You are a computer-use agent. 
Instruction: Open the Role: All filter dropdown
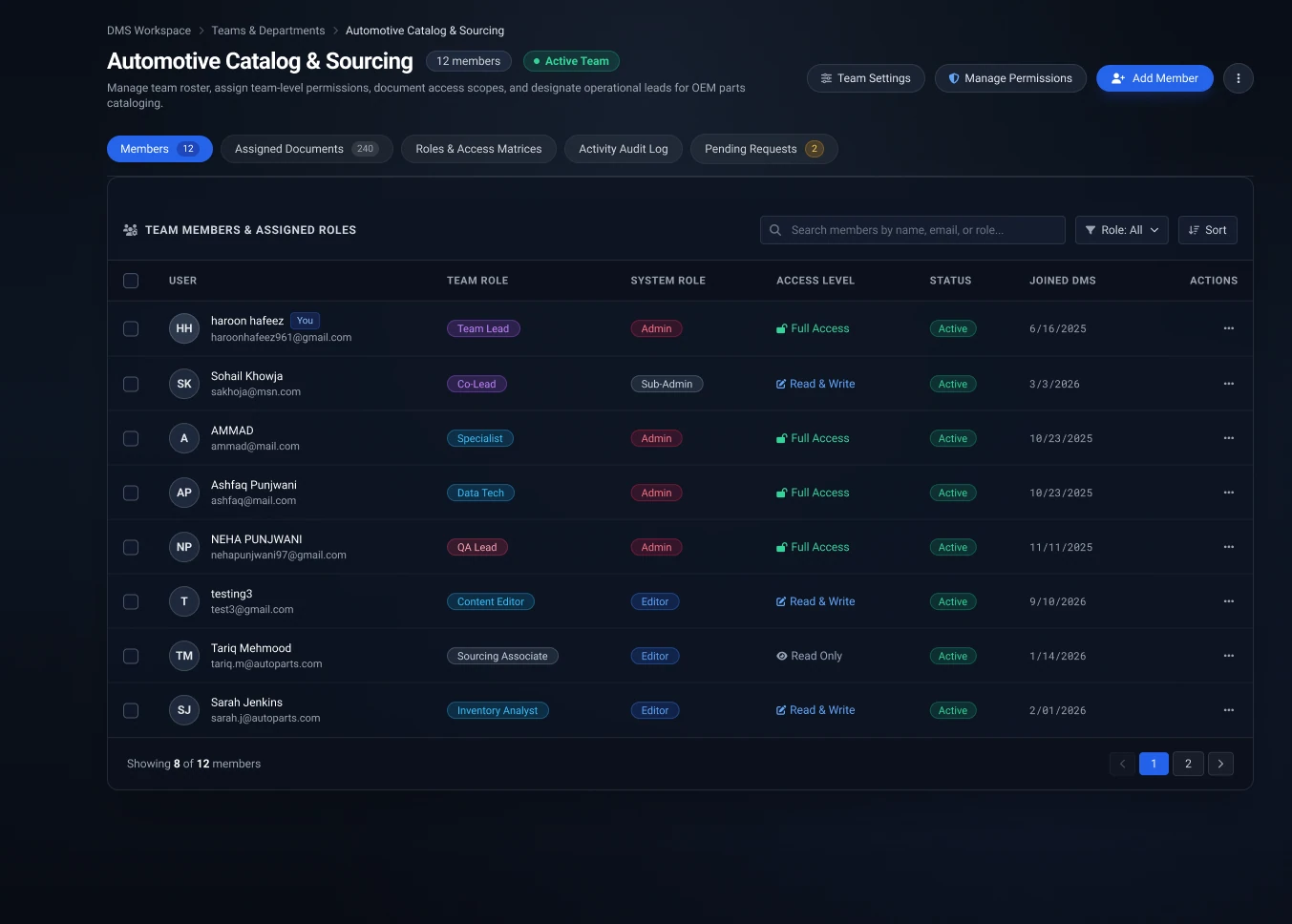[1122, 230]
